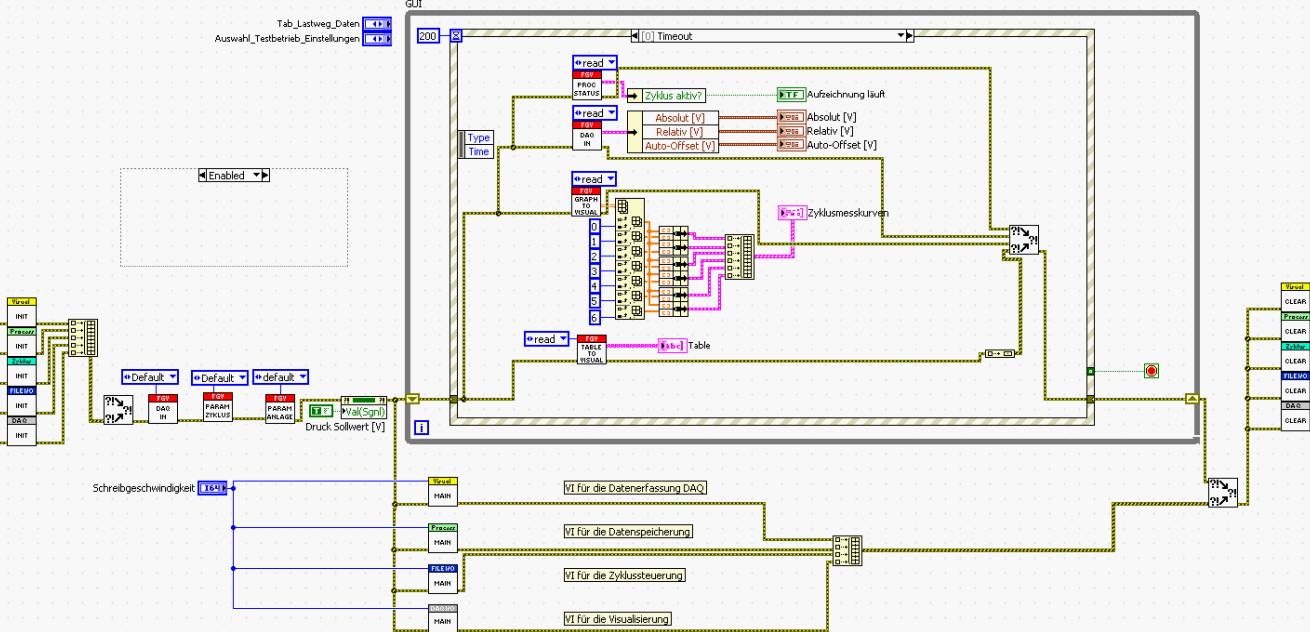The height and width of the screenshot is (632, 1310).
Task: Select the boolean constant left of Val(Sgnl)
Action: (320, 410)
